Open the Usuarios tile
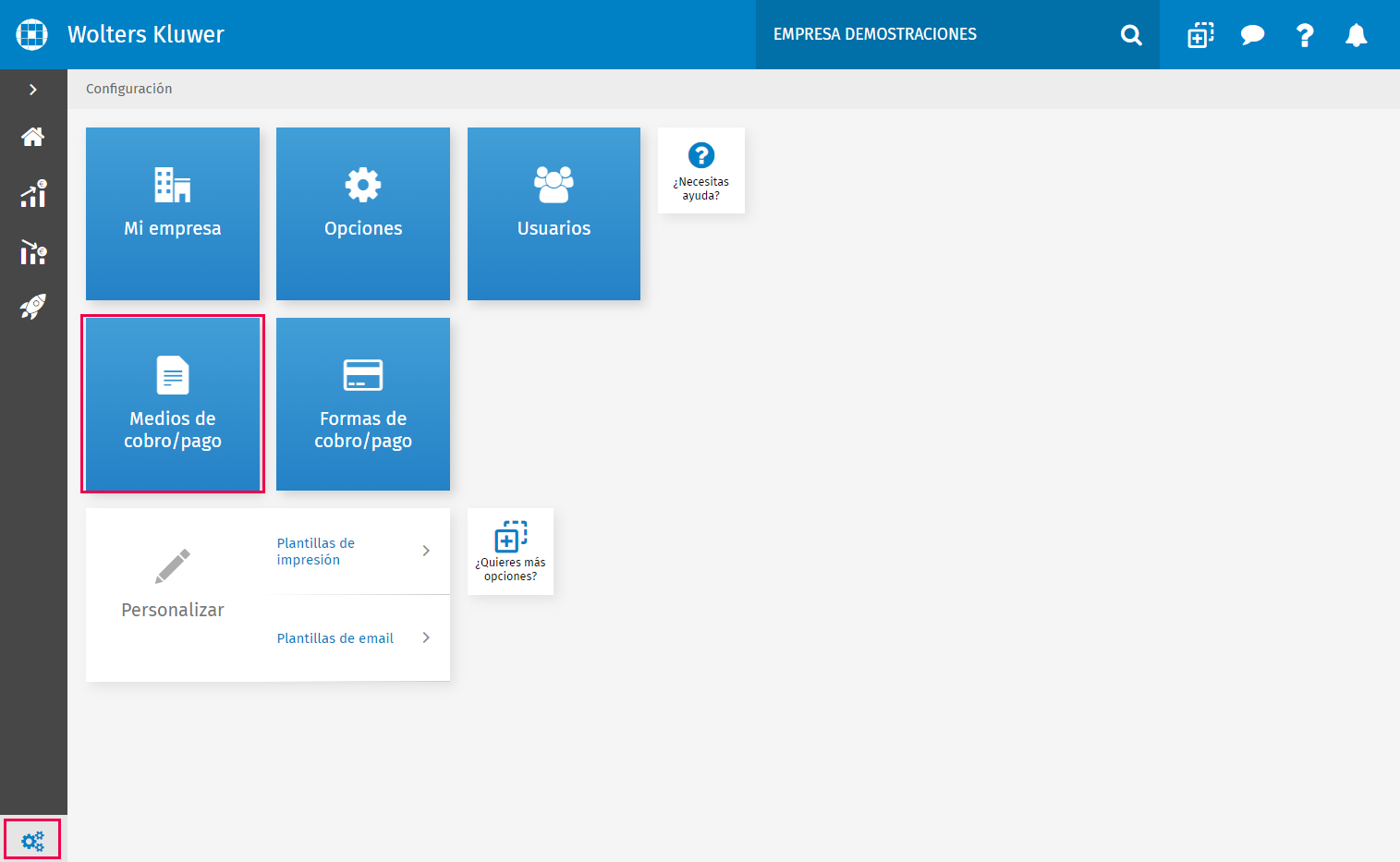 [x=554, y=213]
